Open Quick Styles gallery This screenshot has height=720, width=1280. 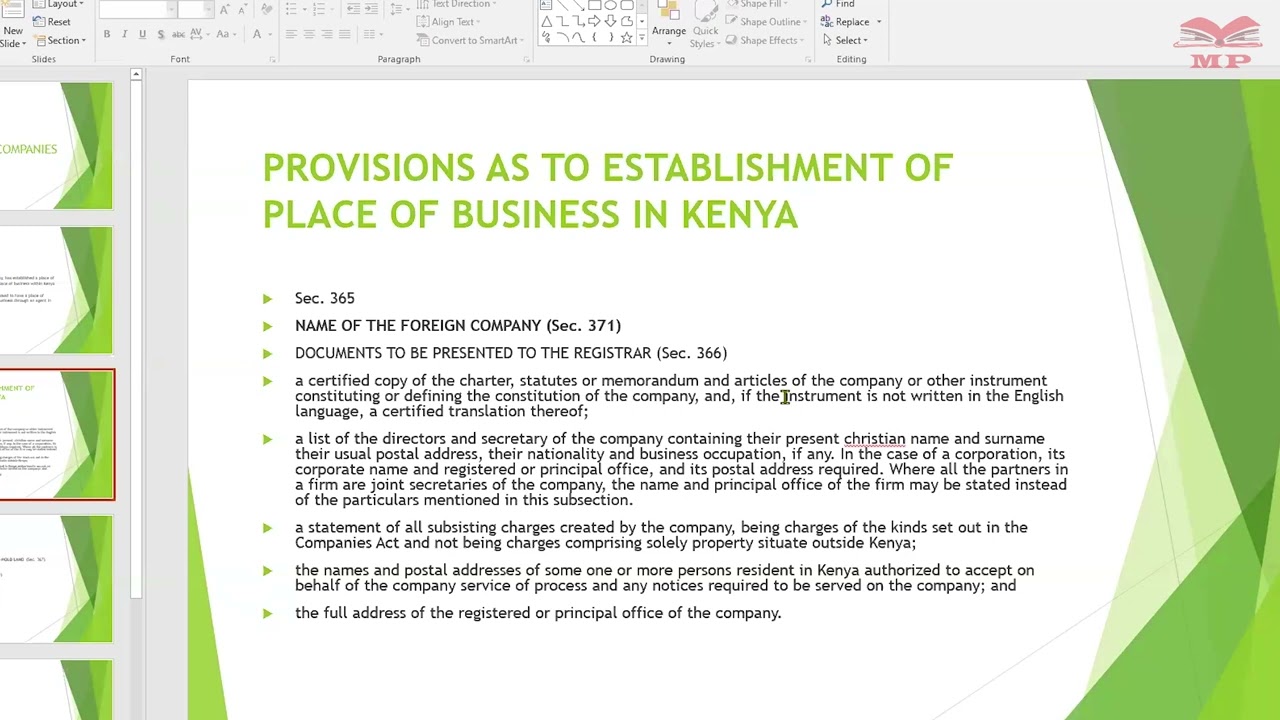[x=704, y=24]
